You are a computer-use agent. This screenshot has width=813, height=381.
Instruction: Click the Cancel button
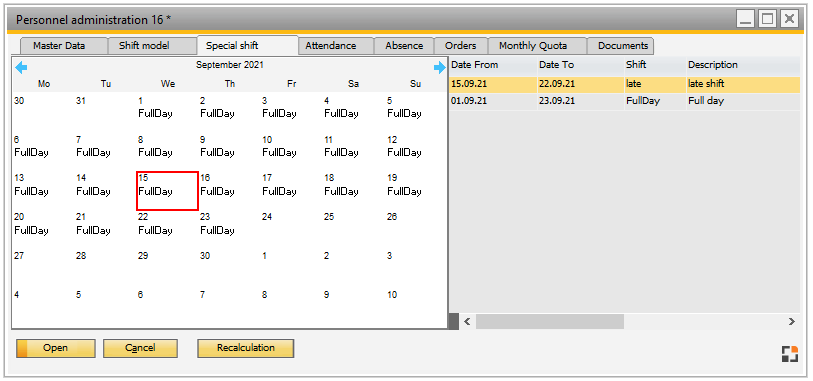tap(141, 348)
